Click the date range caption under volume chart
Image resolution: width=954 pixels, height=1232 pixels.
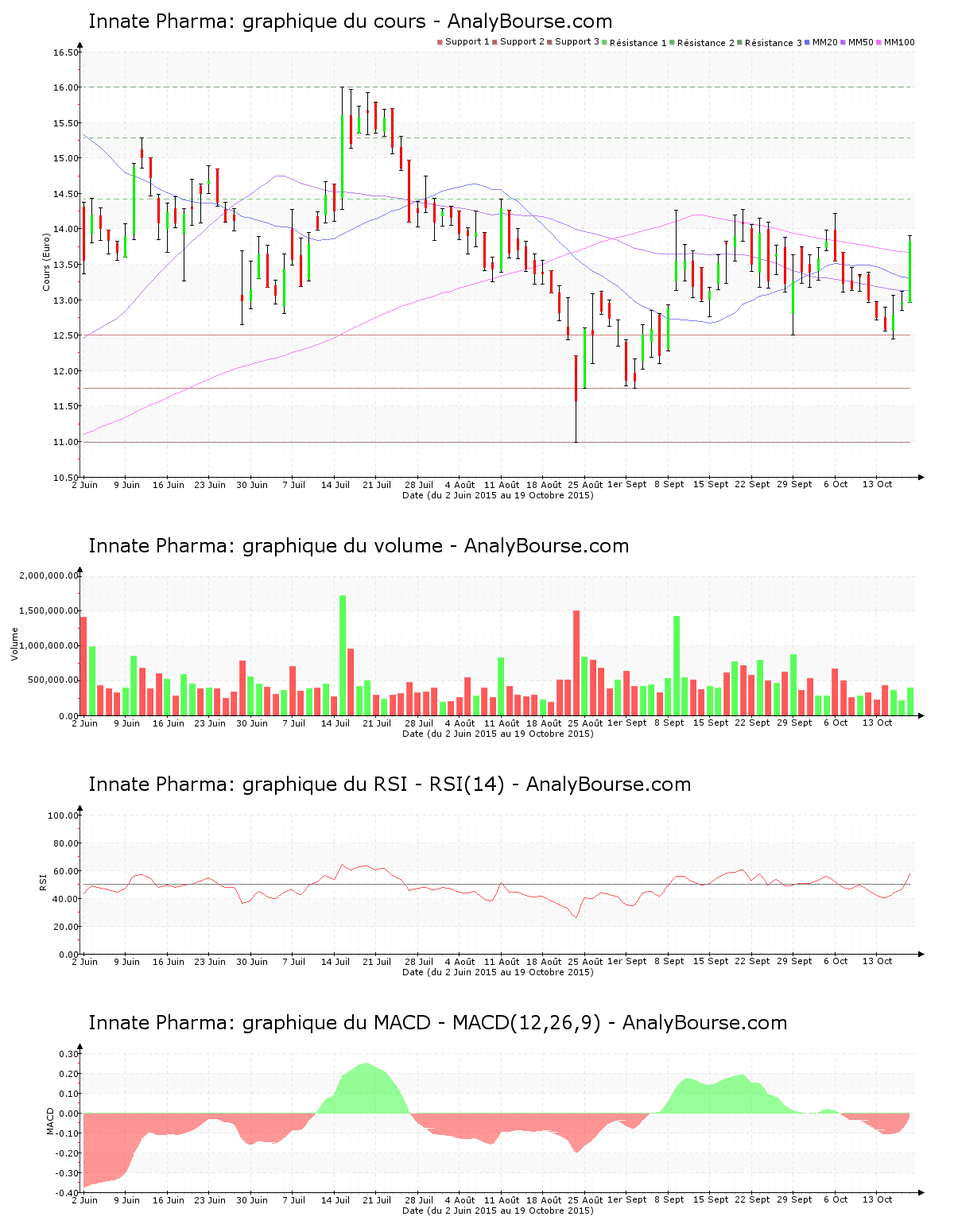498,734
